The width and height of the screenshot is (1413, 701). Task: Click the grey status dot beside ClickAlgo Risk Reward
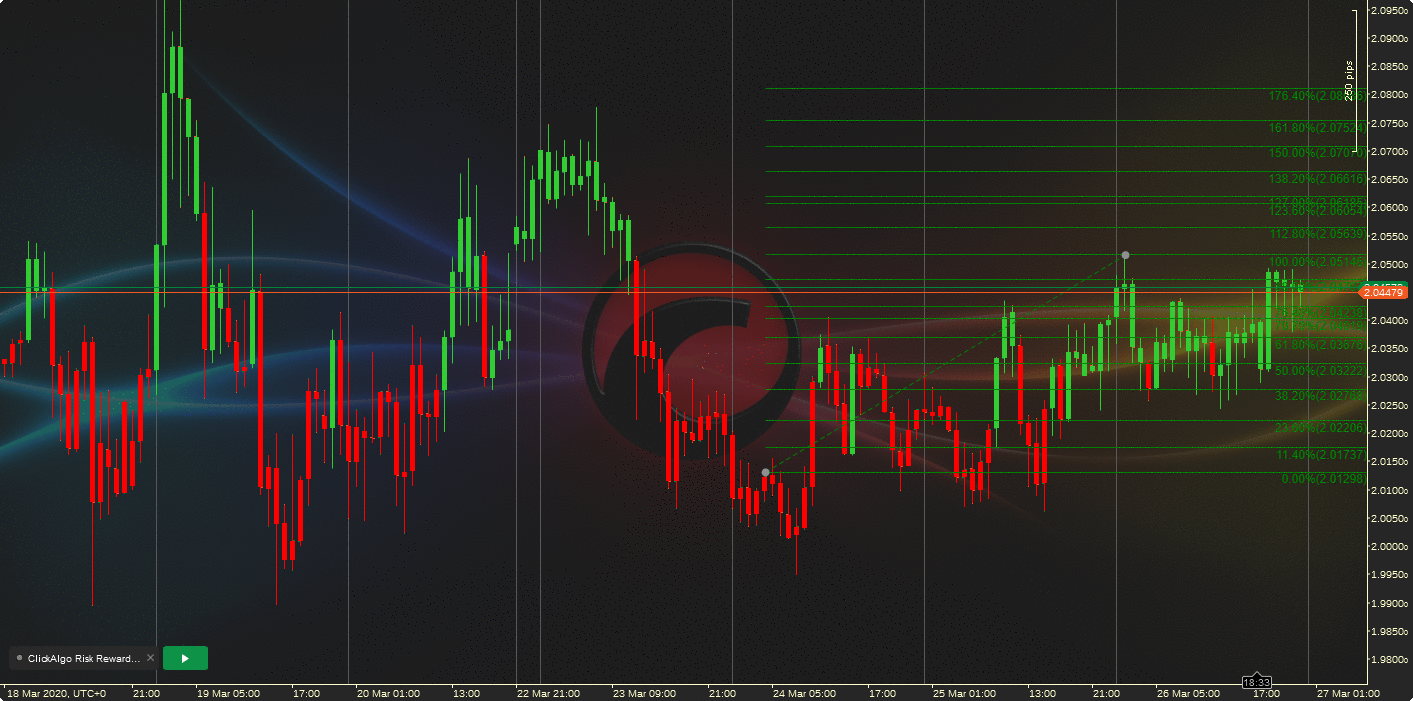[x=20, y=658]
